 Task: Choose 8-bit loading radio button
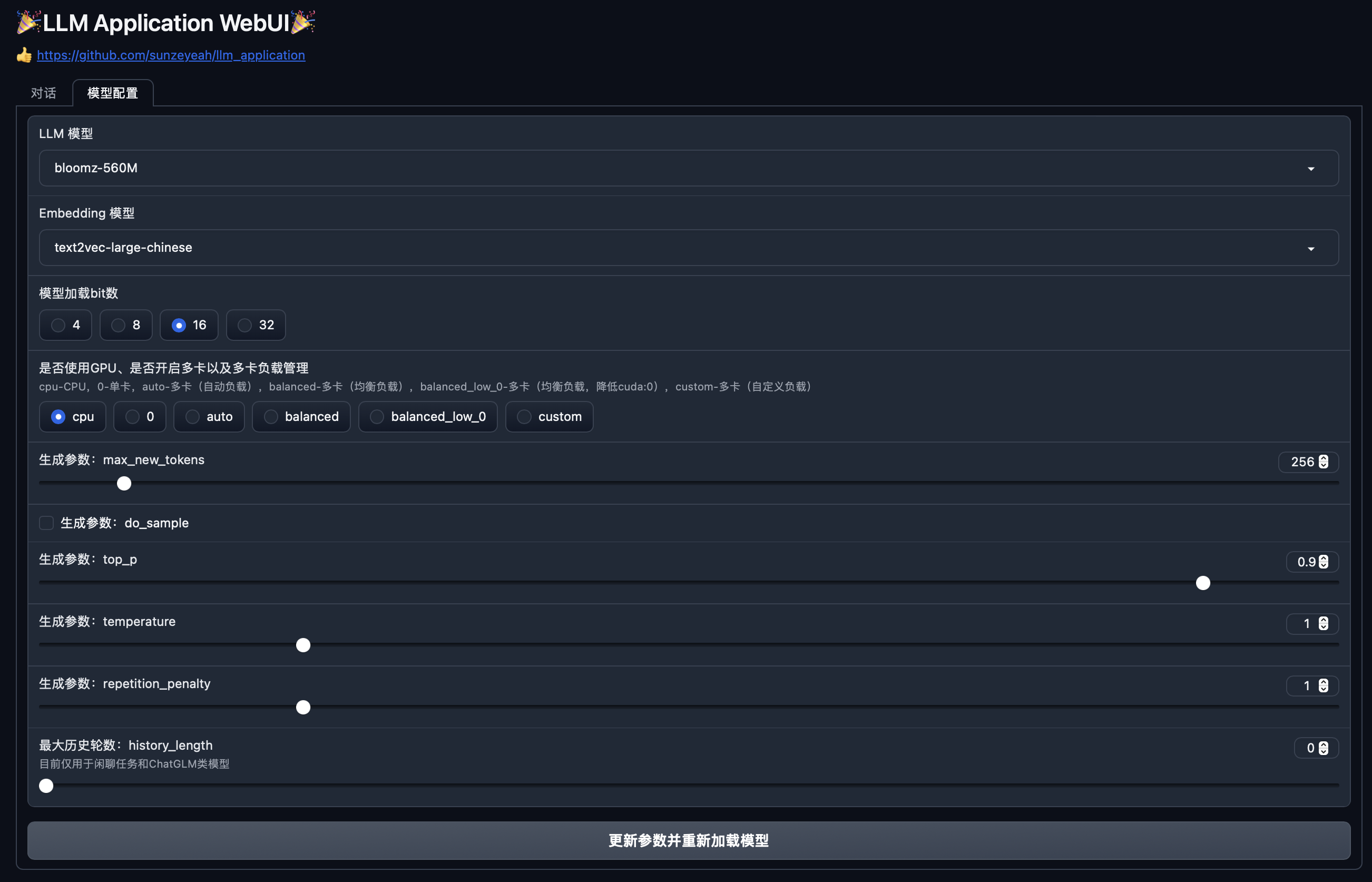point(119,325)
